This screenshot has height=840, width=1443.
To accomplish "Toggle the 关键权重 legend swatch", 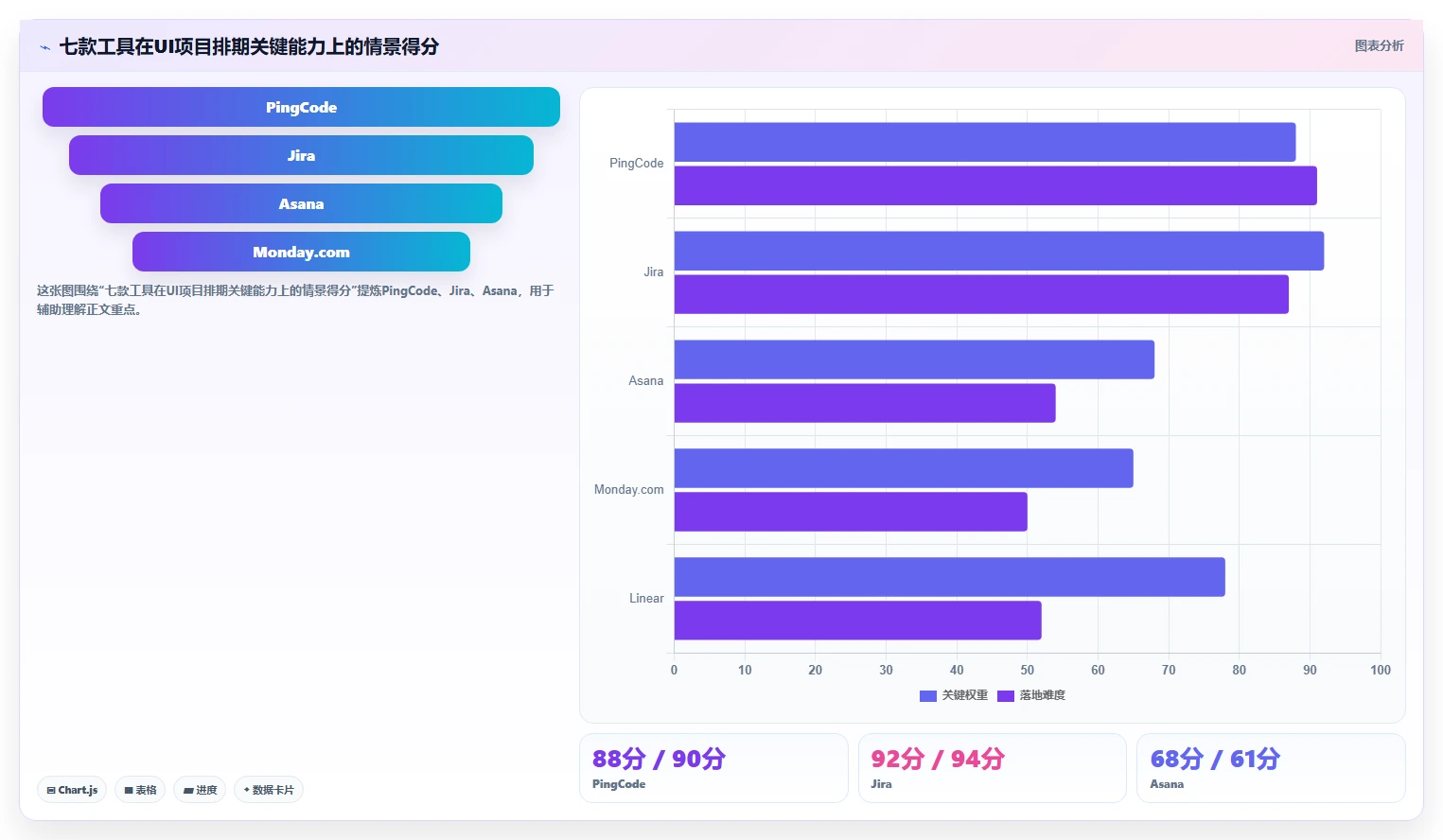I will [928, 695].
